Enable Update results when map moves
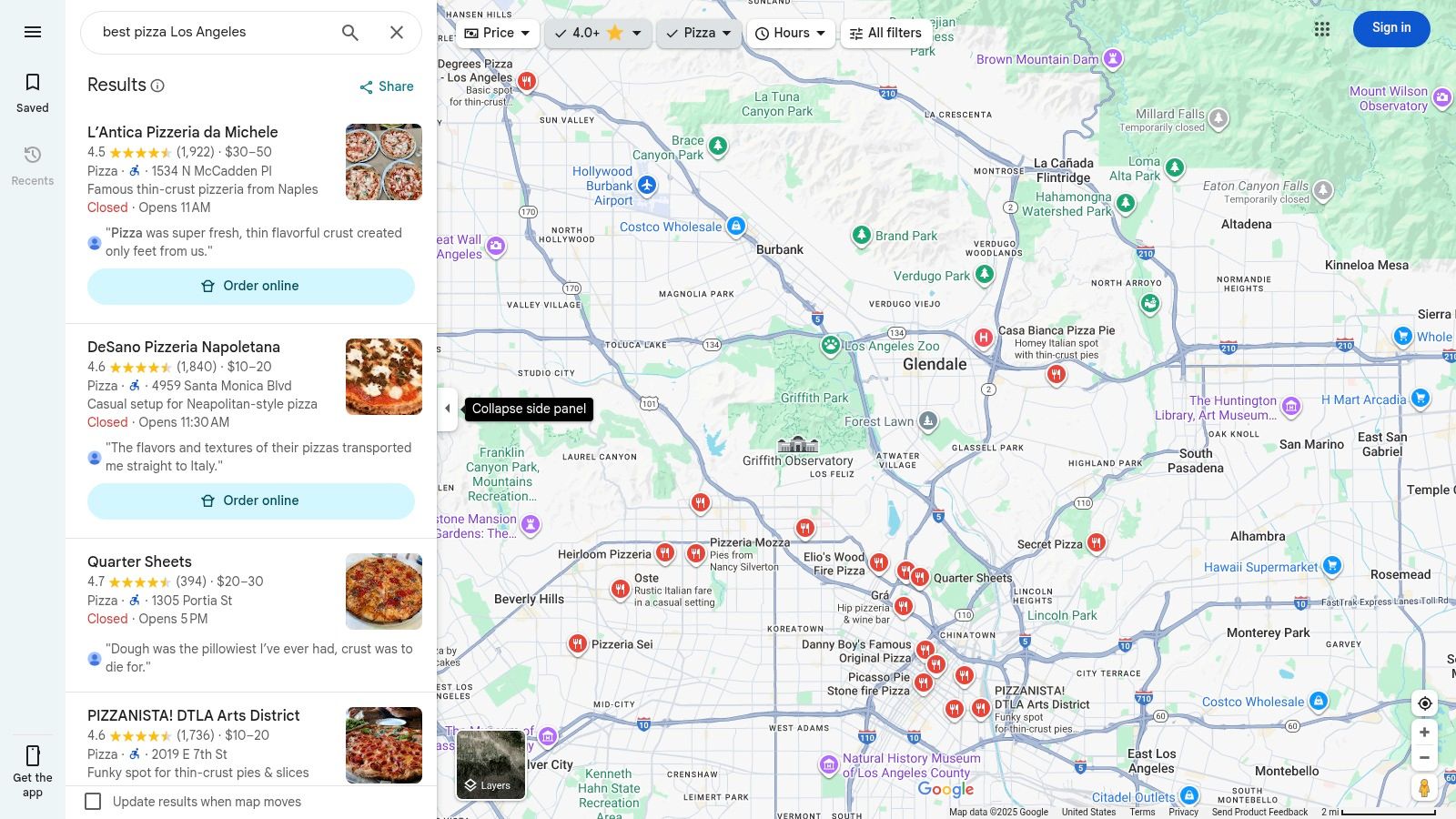The height and width of the screenshot is (819, 1456). 93,802
